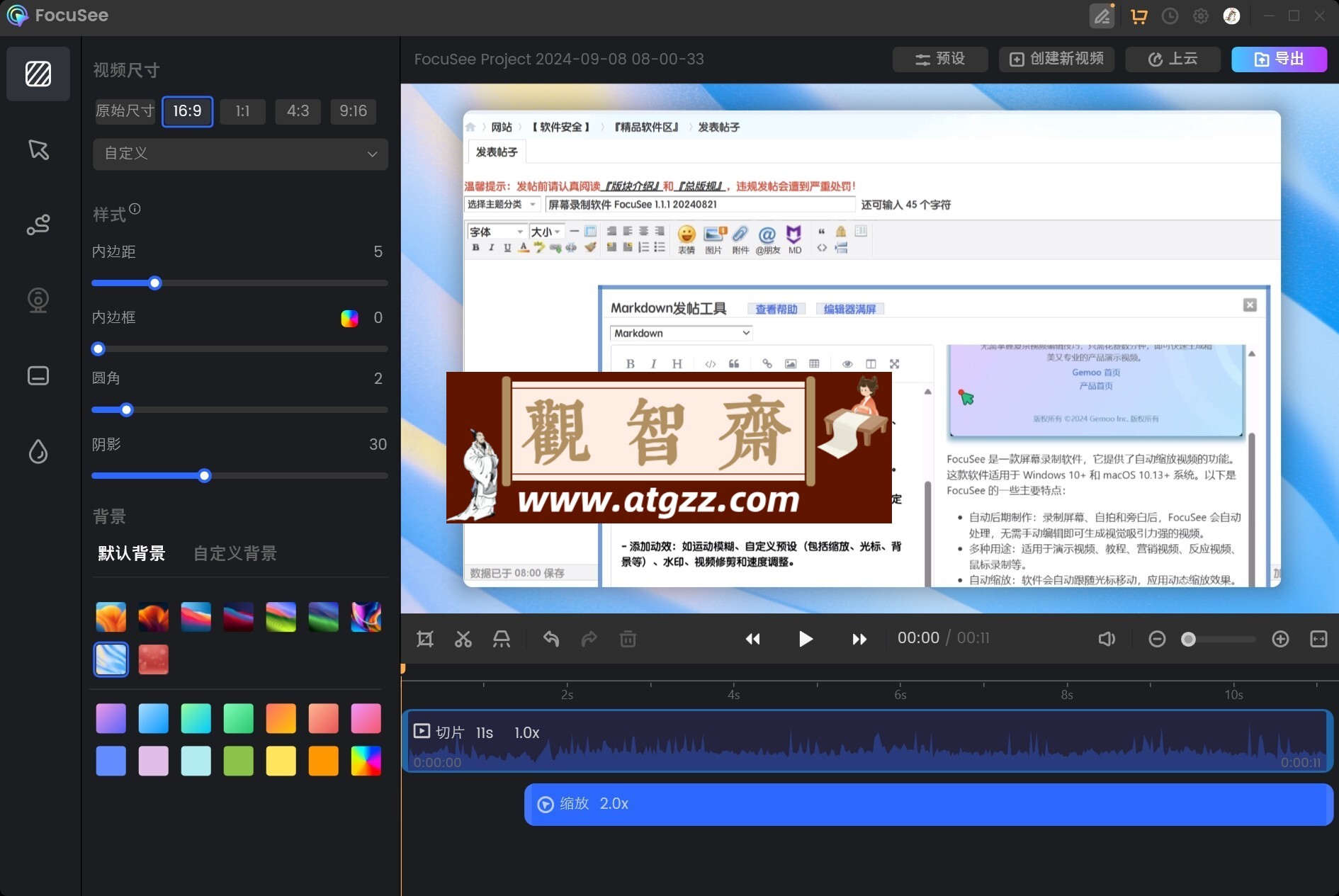Open the webcam settings sidebar icon
1339x896 pixels.
coord(38,300)
